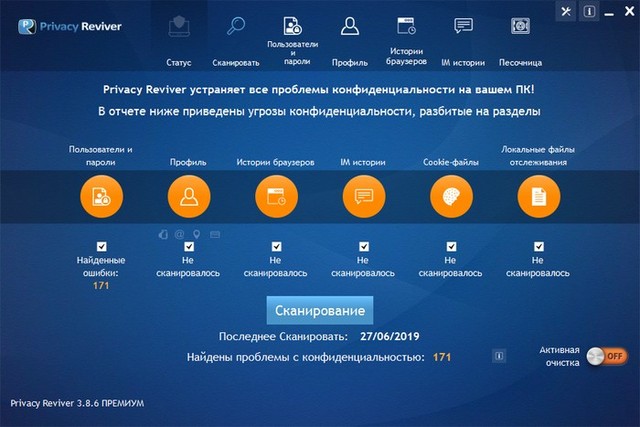Open Пользователи и пароли top navigation icon

tap(293, 26)
